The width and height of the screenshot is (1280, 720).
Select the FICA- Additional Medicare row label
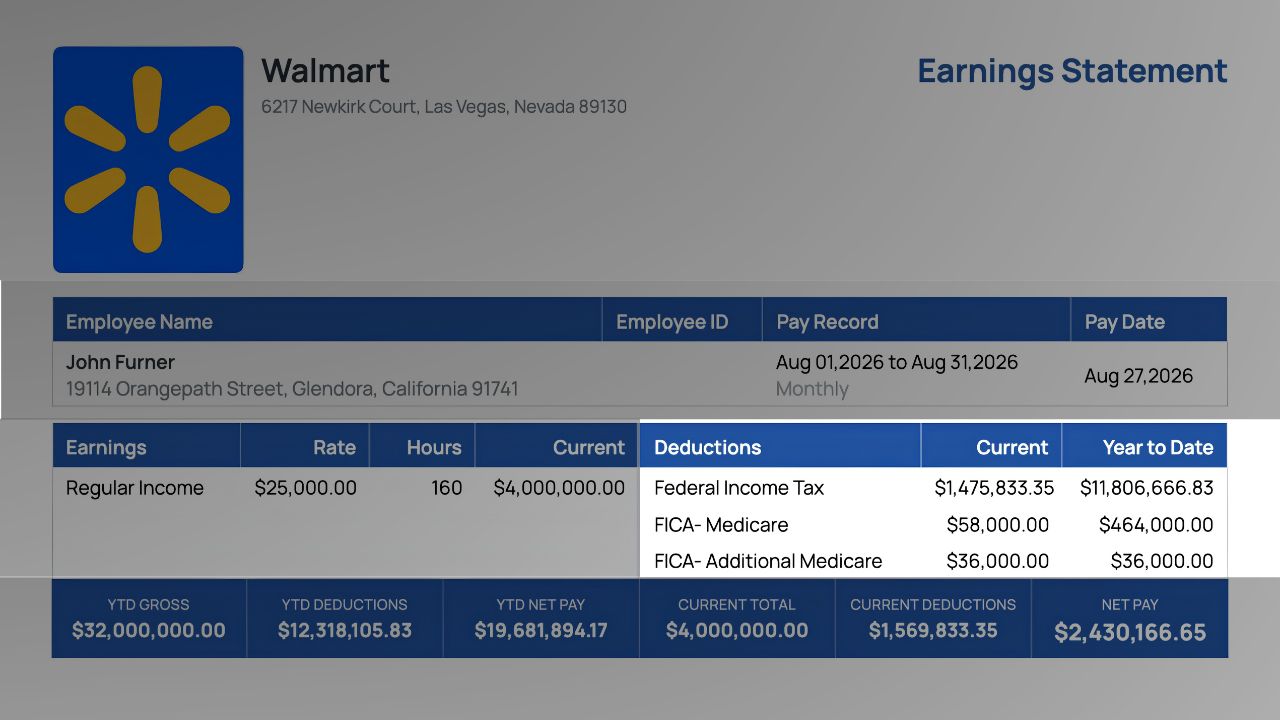(x=768, y=561)
